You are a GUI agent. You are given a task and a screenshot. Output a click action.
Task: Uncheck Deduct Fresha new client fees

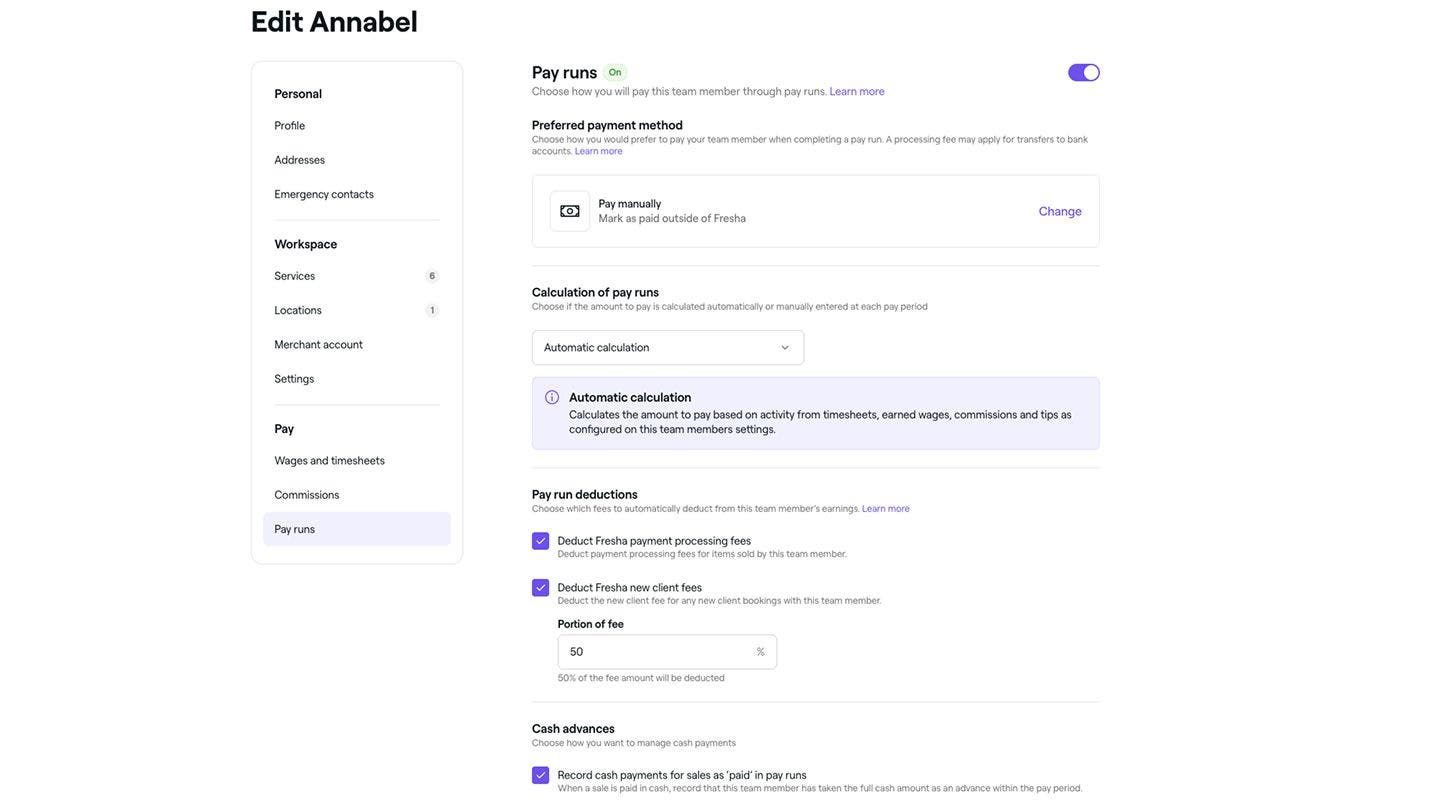[x=540, y=588]
